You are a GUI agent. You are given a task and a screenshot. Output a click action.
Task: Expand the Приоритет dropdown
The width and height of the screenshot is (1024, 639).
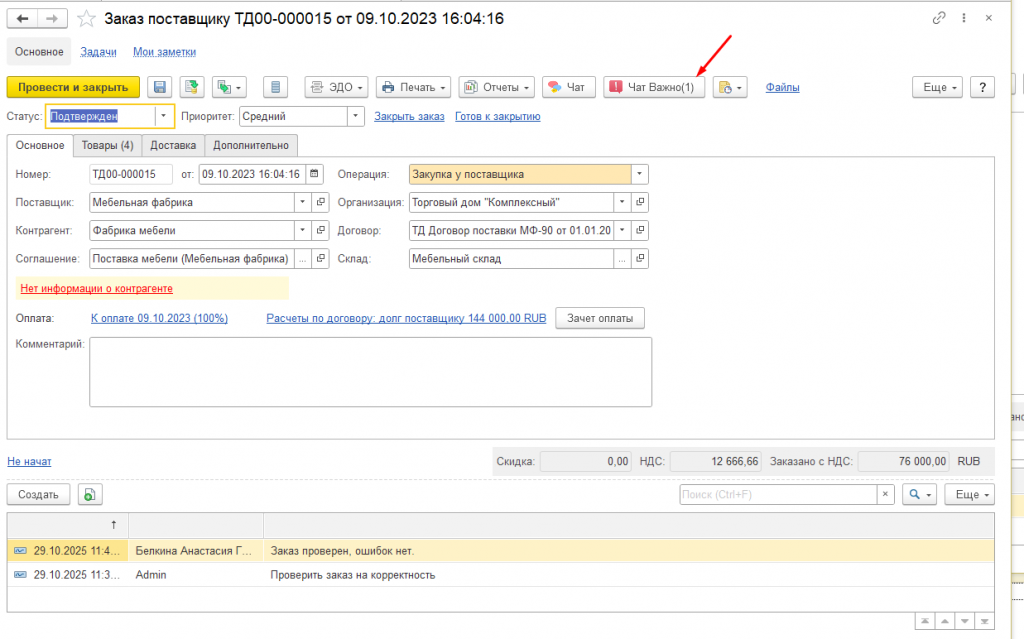coord(355,116)
